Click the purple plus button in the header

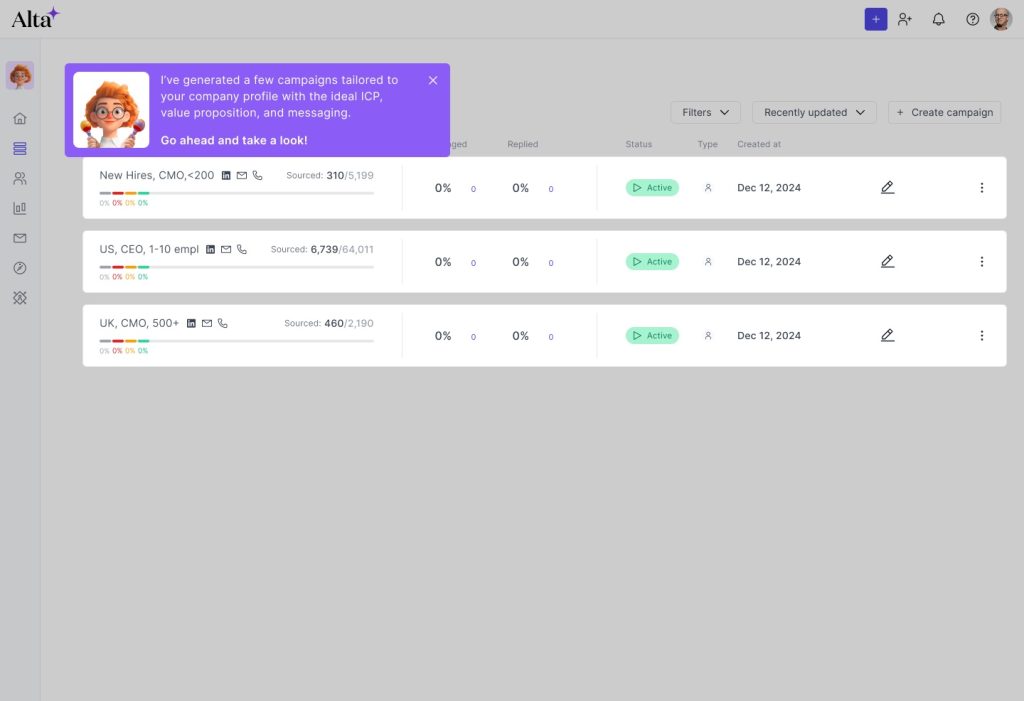tap(875, 19)
